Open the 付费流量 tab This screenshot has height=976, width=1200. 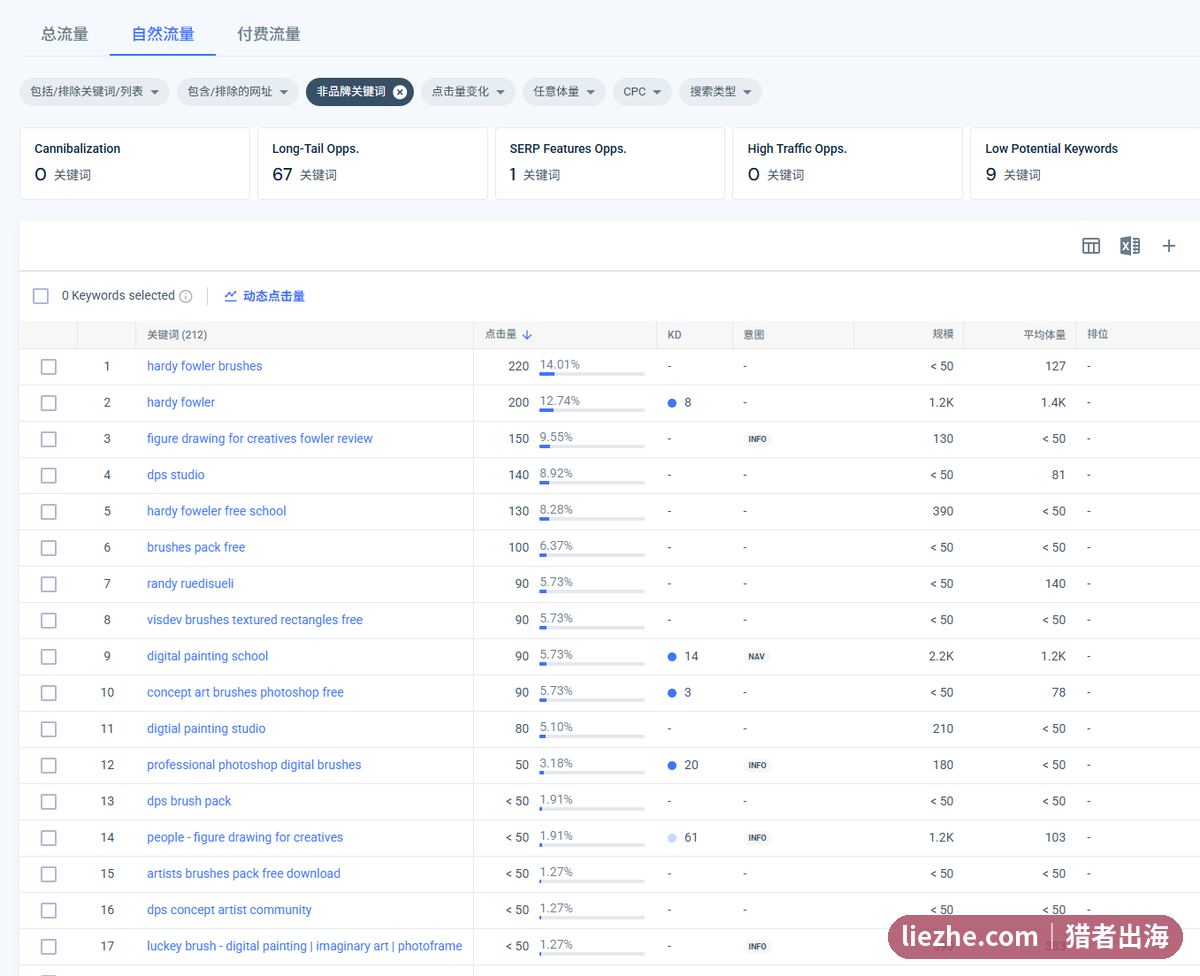coord(269,34)
